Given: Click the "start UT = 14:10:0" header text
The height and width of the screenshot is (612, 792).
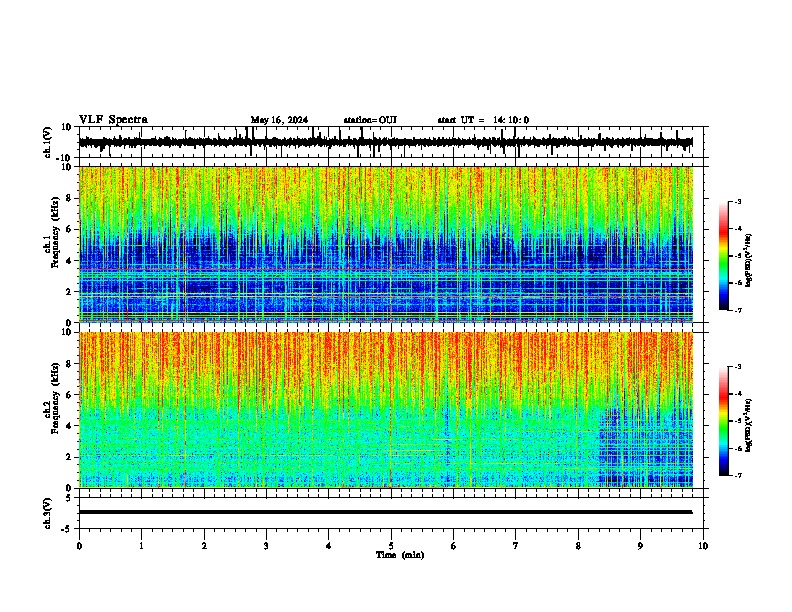Looking at the screenshot, I should click(483, 120).
